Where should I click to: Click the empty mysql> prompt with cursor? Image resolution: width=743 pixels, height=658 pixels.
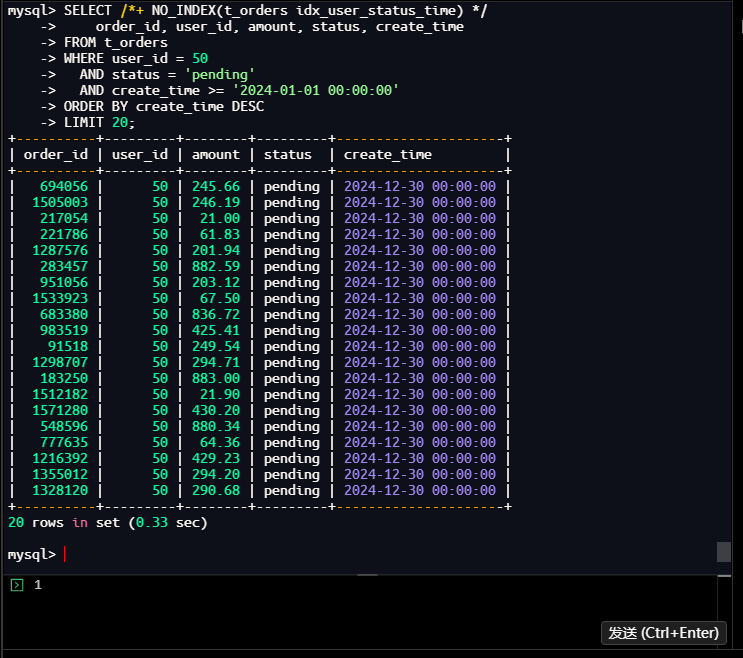[x=36, y=554]
